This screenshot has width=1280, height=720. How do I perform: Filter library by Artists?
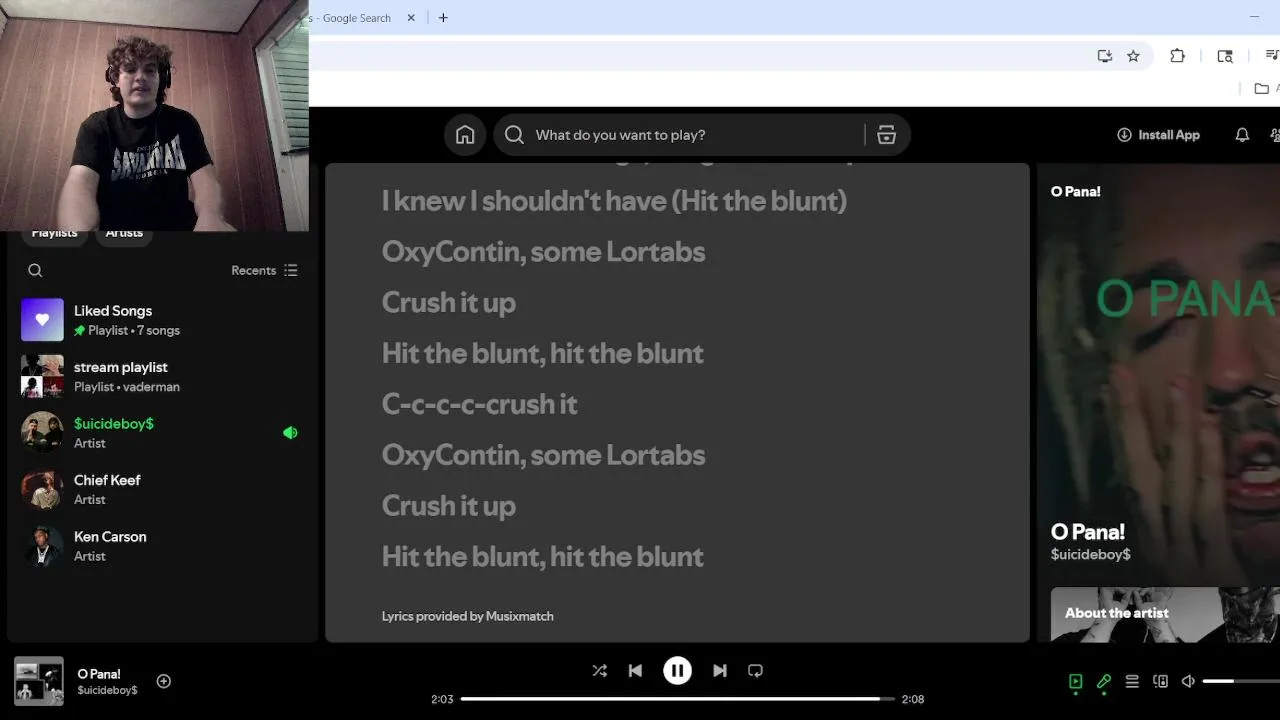124,234
